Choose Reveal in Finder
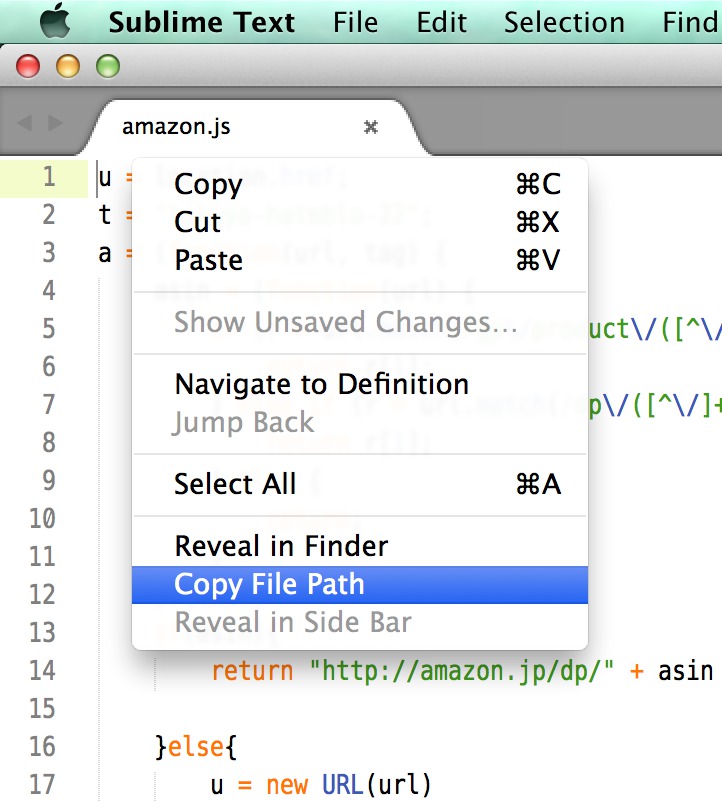 tap(360, 546)
